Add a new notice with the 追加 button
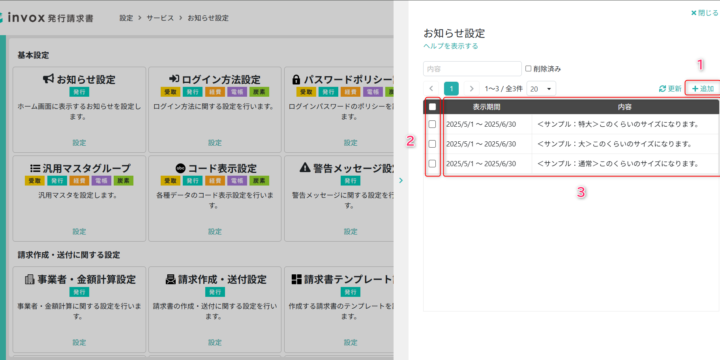The width and height of the screenshot is (720, 360). pos(703,89)
